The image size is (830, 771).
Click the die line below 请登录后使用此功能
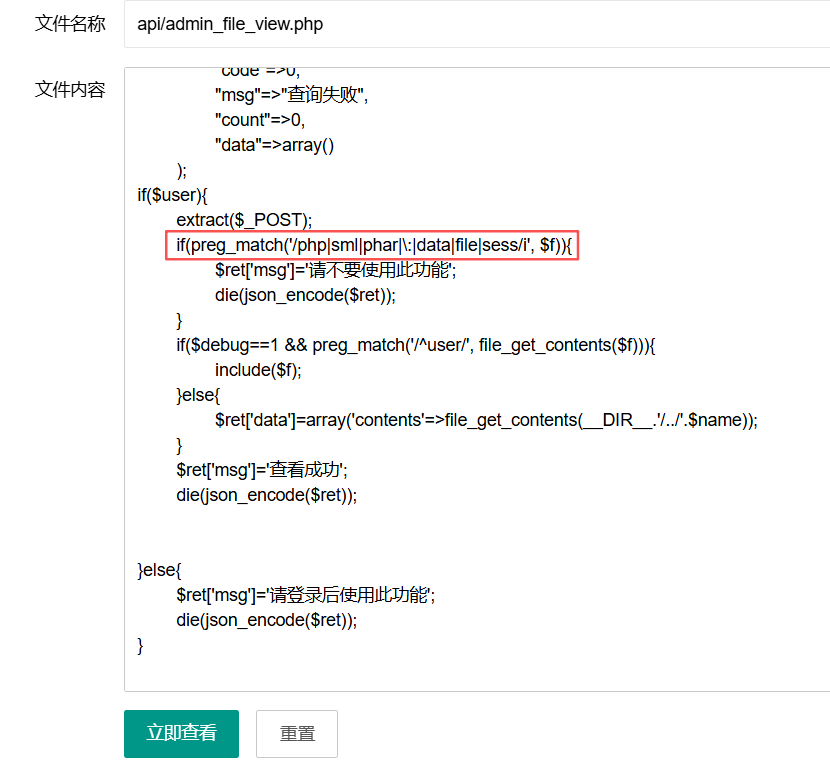266,620
